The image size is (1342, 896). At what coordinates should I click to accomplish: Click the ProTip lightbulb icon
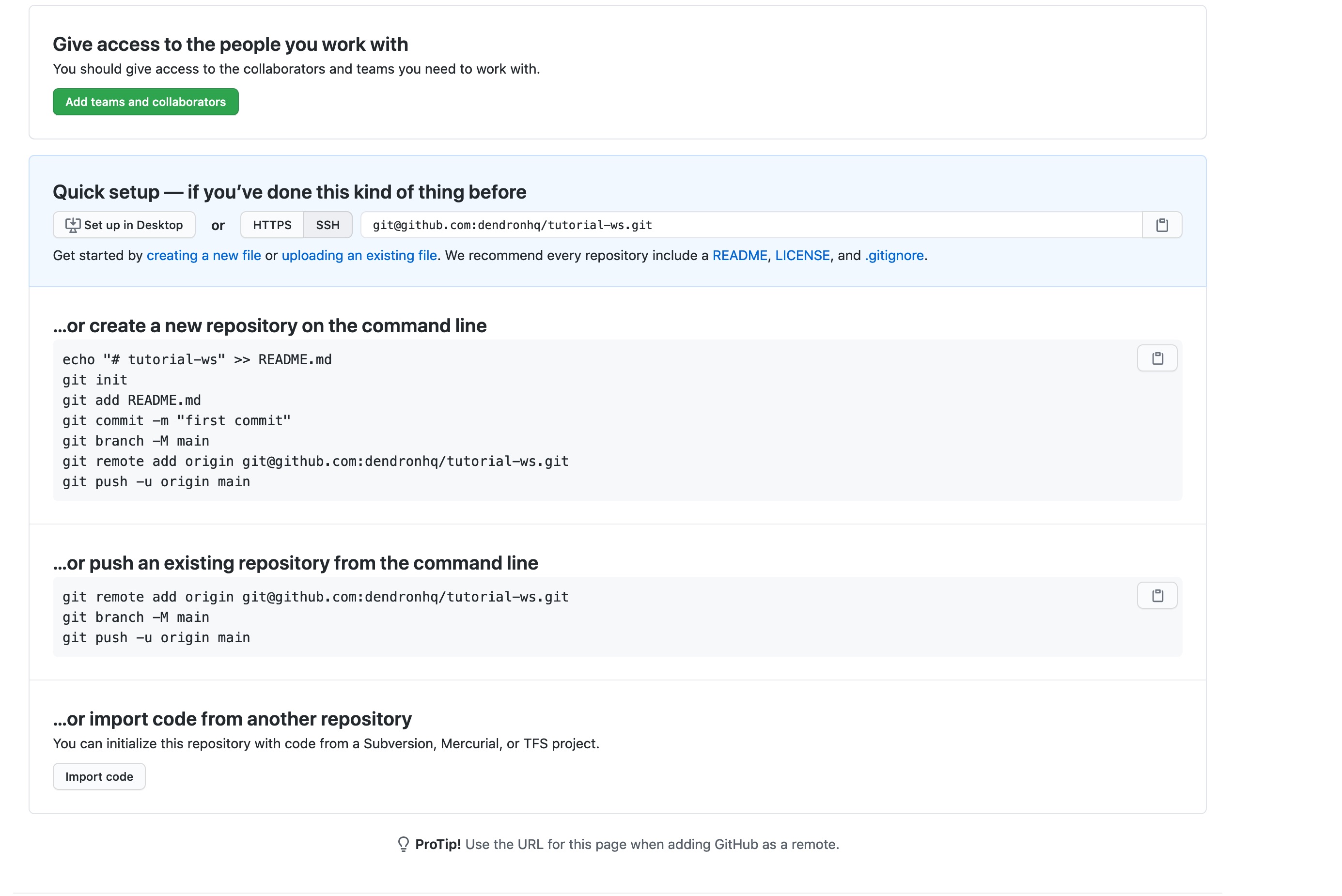pos(403,844)
